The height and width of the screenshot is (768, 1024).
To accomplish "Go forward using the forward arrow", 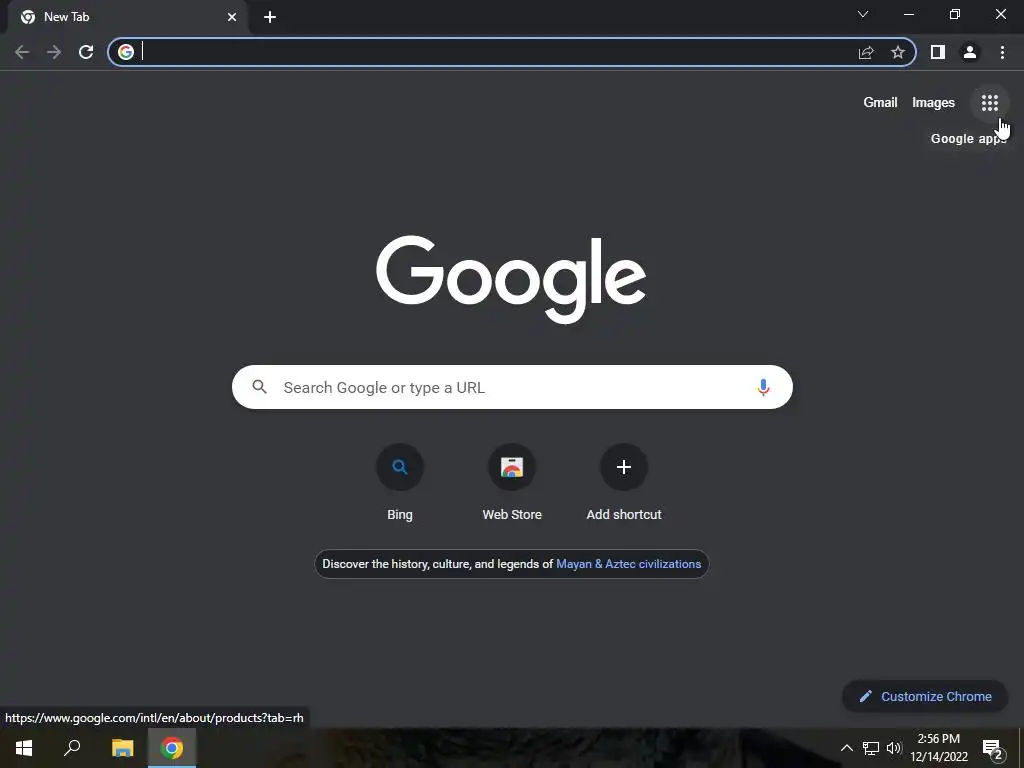I will 54,52.
